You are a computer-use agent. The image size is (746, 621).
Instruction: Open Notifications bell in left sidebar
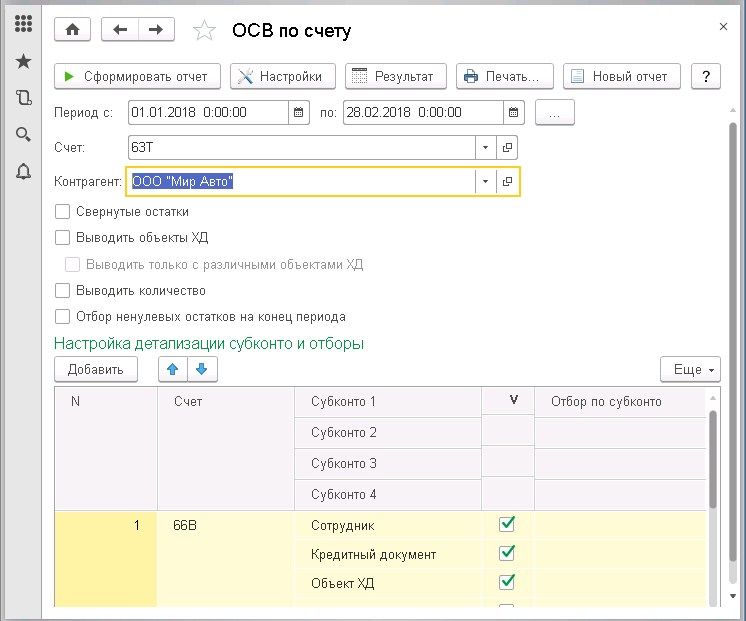[x=23, y=171]
